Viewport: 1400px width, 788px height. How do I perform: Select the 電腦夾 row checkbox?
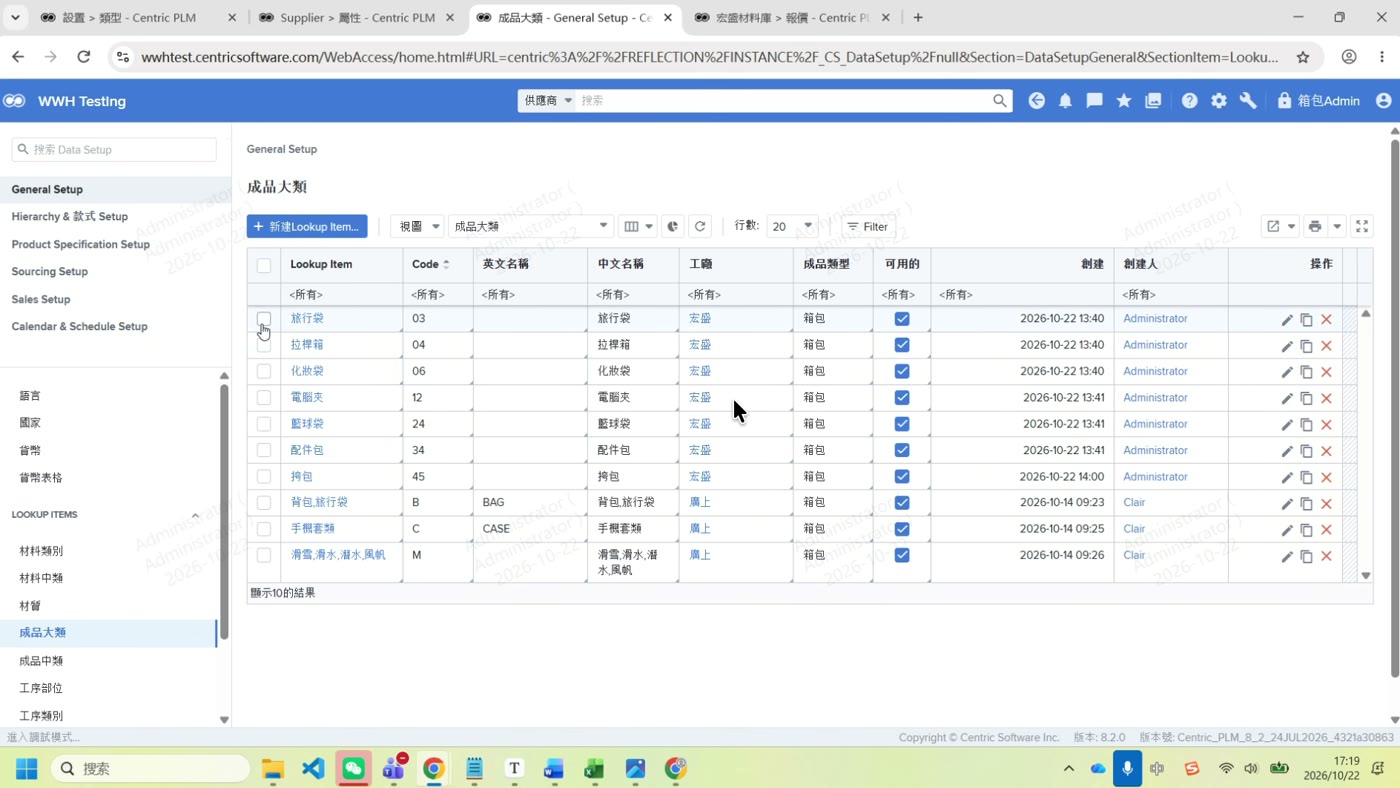(264, 398)
